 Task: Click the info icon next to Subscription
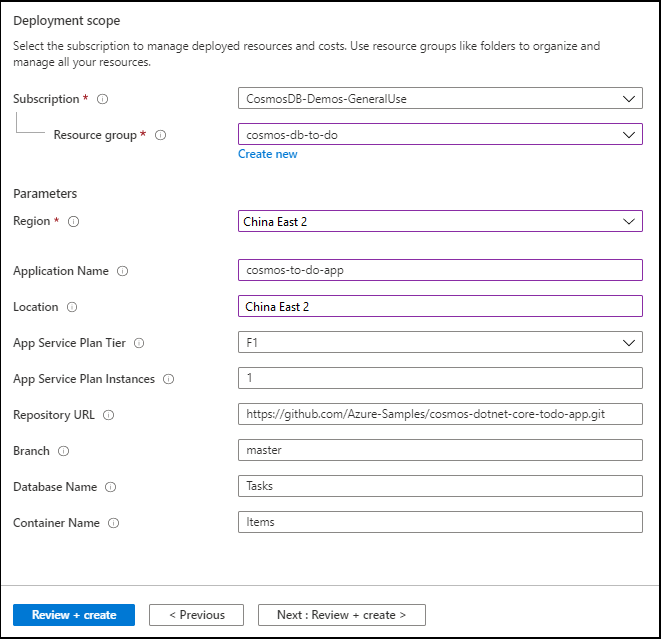pos(103,99)
